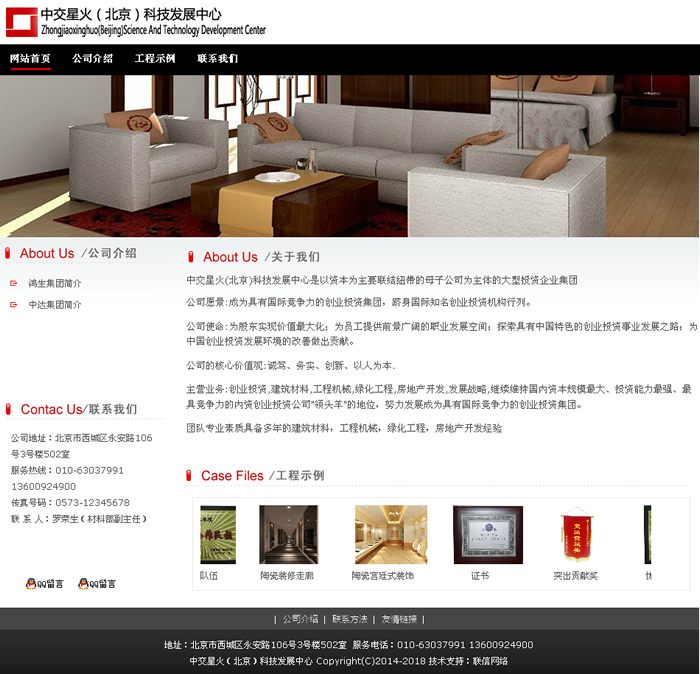The height and width of the screenshot is (674, 700).
Task: Open the 公司介绍 navigation menu item
Action: pos(92,59)
